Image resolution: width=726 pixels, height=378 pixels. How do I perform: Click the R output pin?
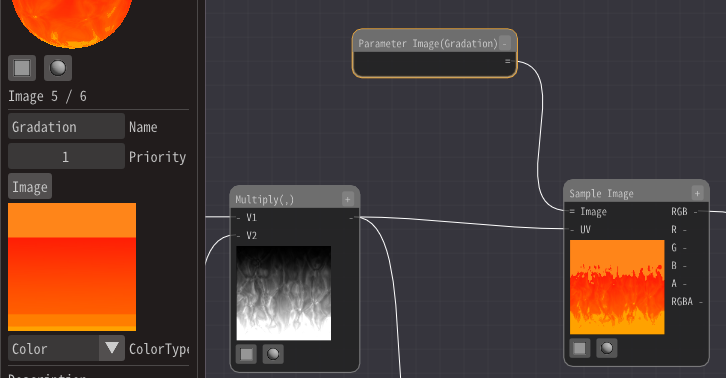click(x=685, y=229)
